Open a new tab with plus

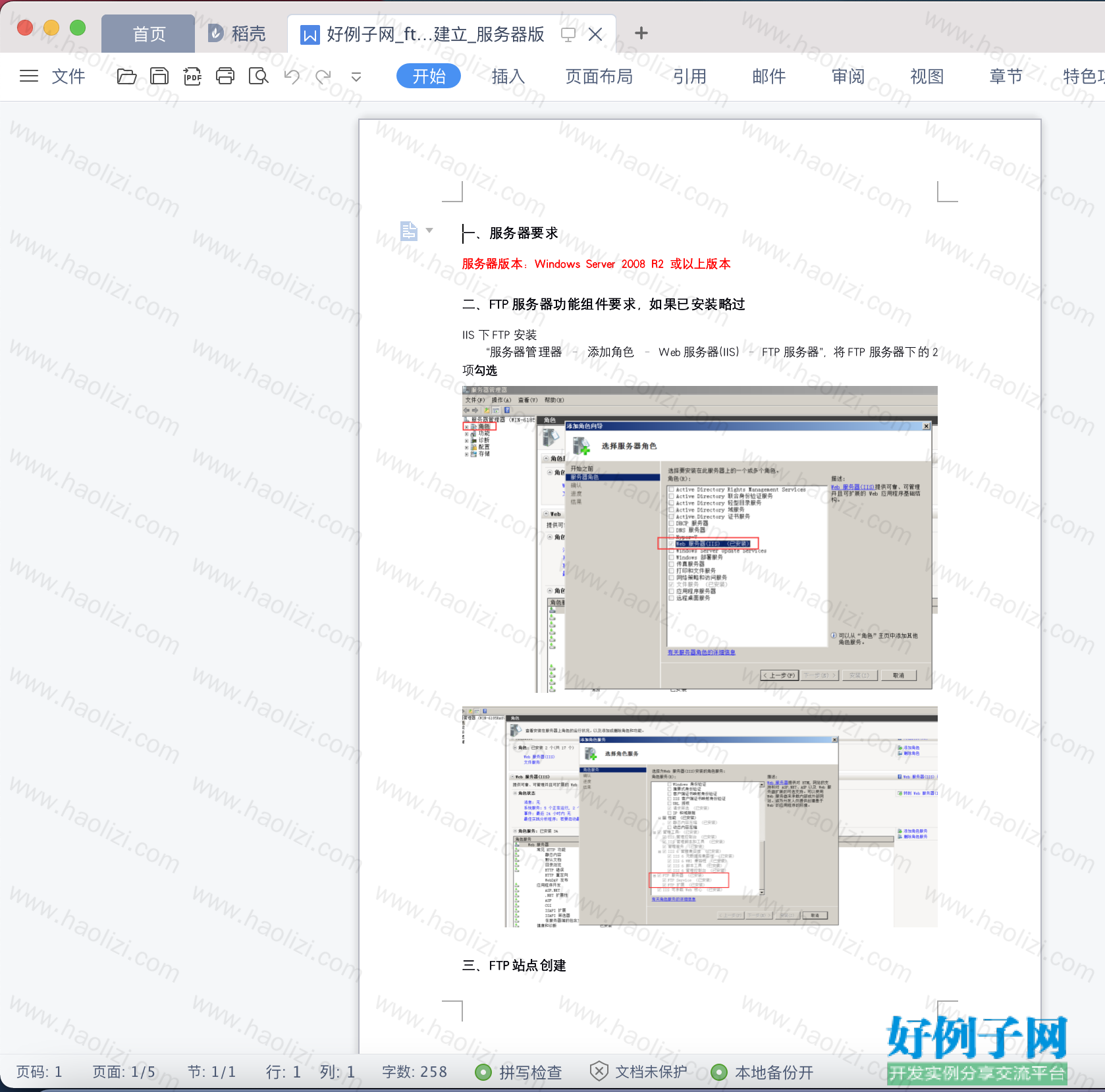(641, 34)
